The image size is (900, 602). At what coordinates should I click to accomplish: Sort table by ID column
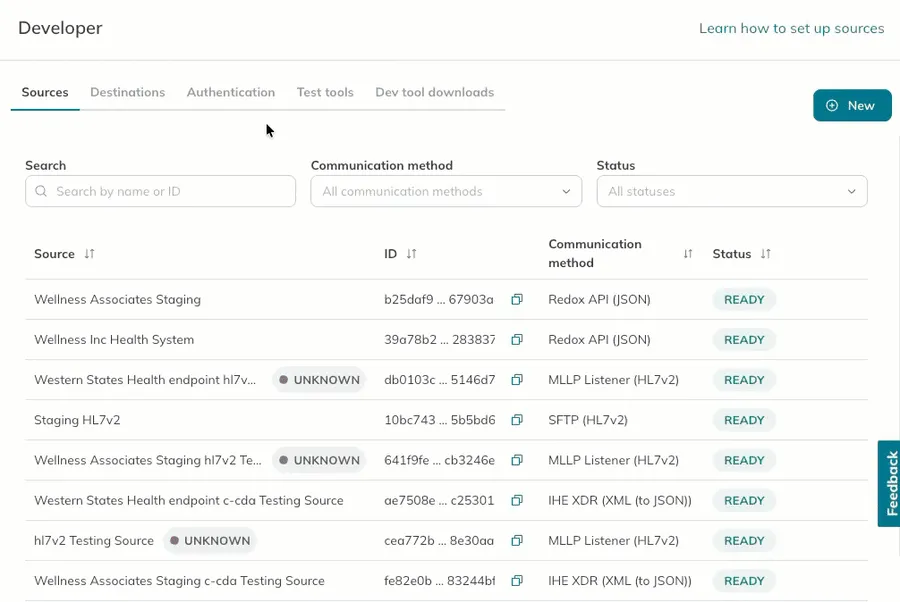click(x=411, y=254)
